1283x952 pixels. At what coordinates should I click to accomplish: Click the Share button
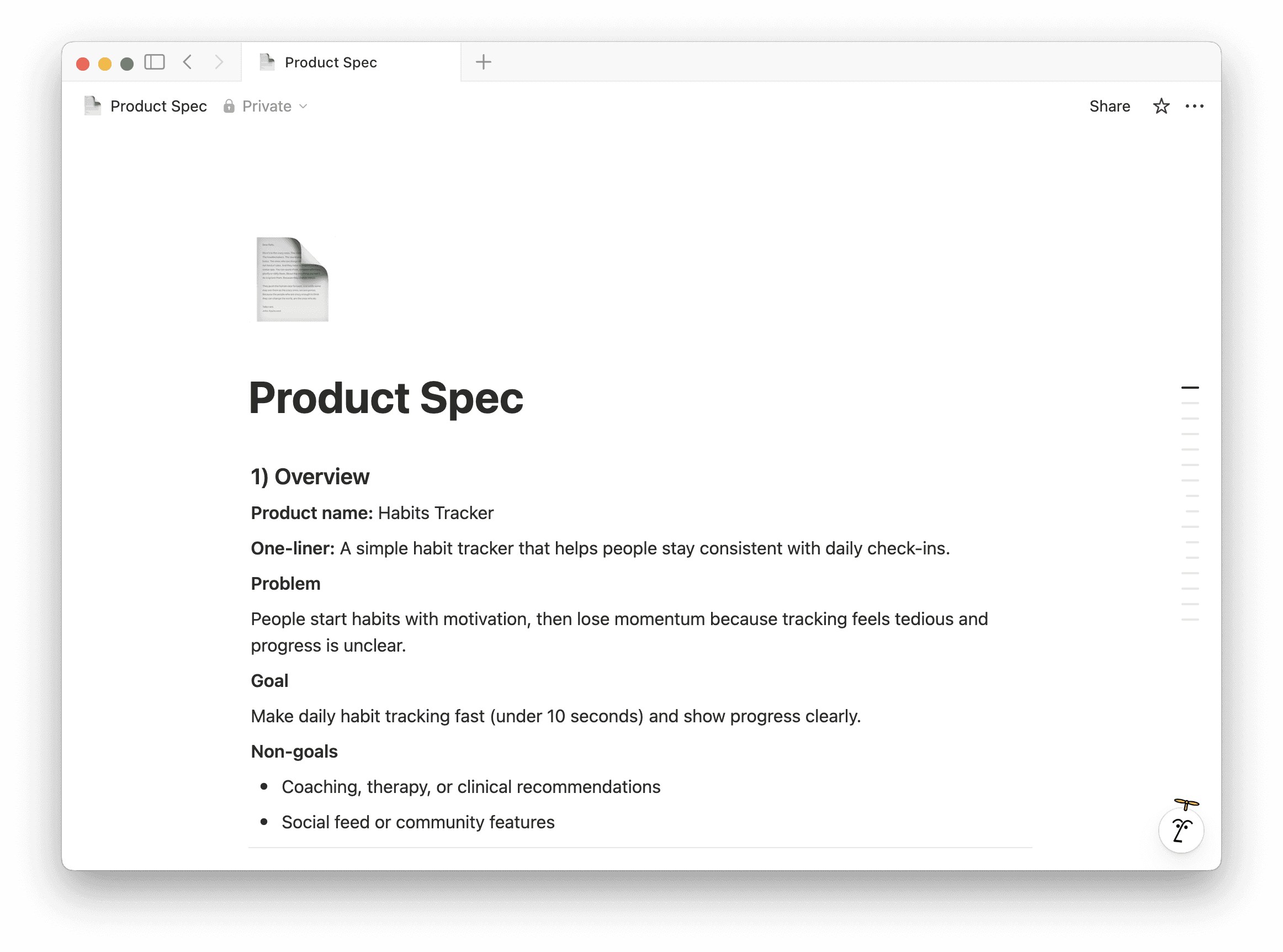[1109, 106]
